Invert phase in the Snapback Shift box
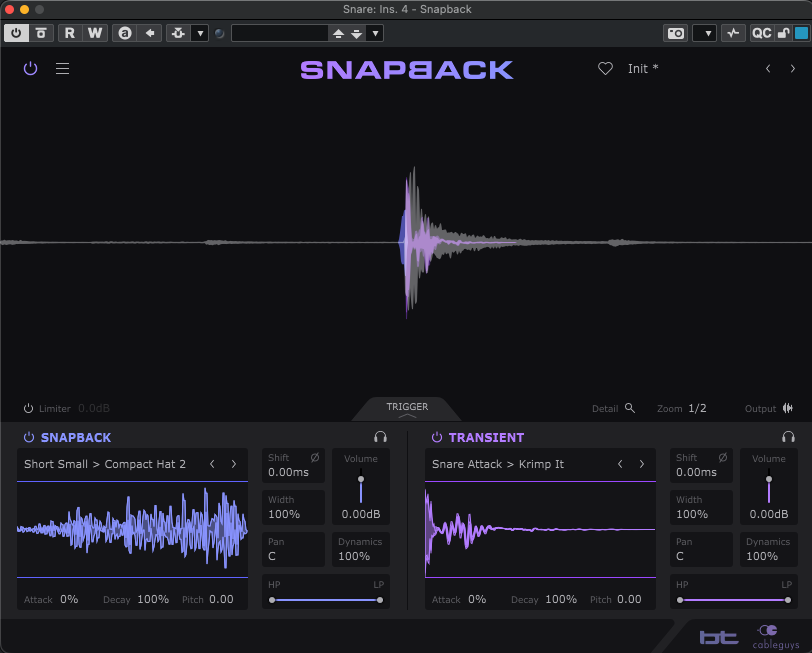The image size is (812, 653). 315,458
